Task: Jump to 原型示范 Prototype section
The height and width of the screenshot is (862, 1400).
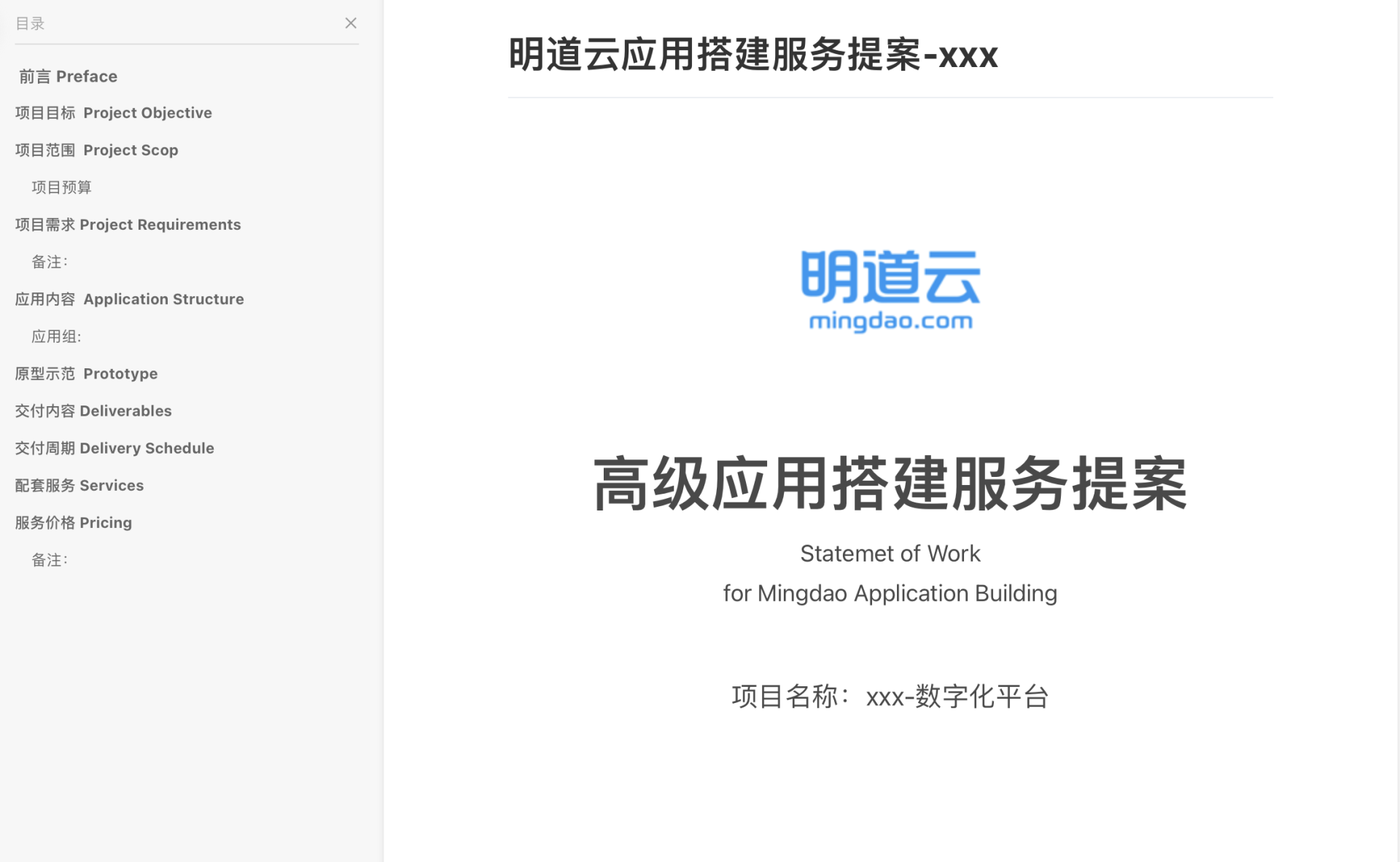Action: [x=86, y=373]
